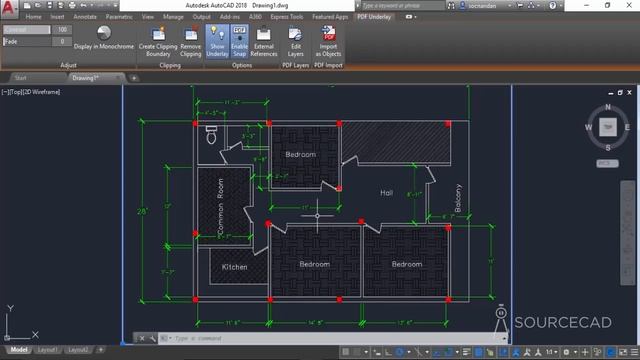Click the keyword search box
The width and height of the screenshot is (640, 360).
pos(402,6)
